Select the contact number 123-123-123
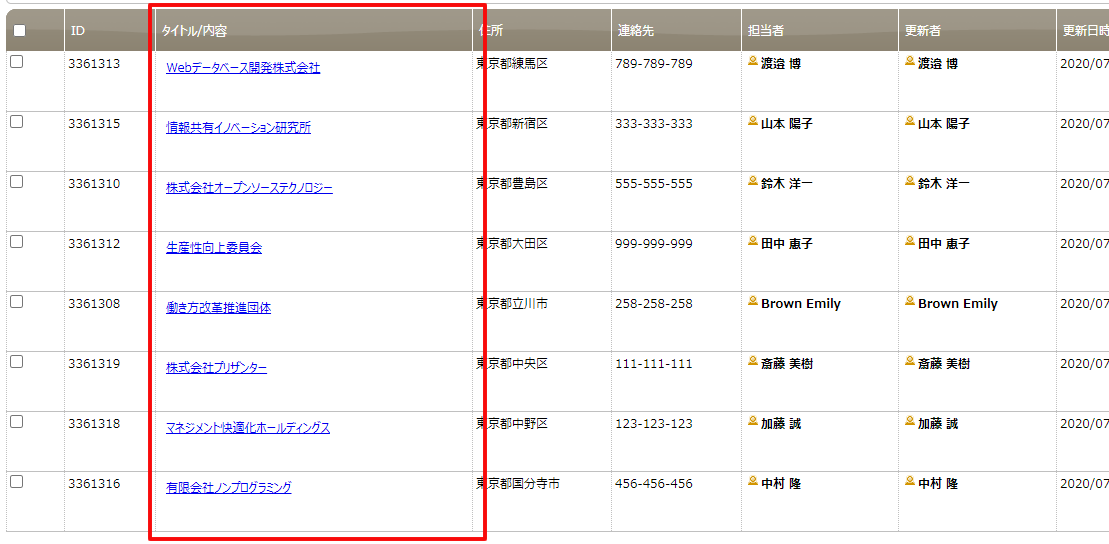Image resolution: width=1109 pixels, height=544 pixels. point(654,424)
